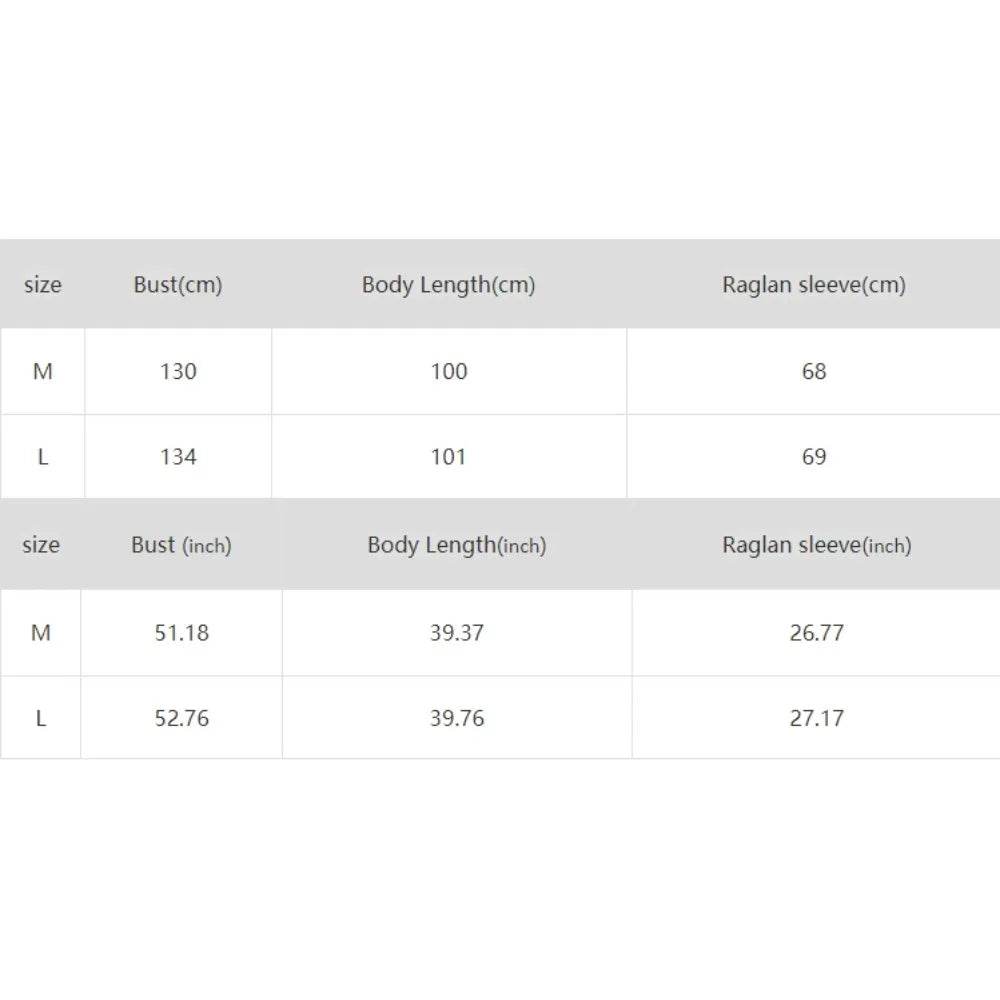Select the Body Length(cm) header cell
Image resolution: width=1000 pixels, height=1000 pixels.
click(x=448, y=285)
